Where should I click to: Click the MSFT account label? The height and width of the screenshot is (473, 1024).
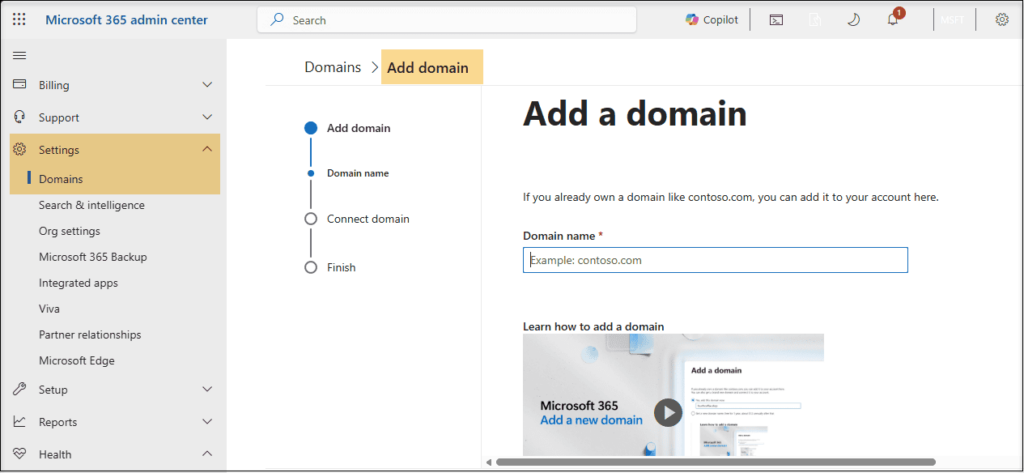pos(952,20)
